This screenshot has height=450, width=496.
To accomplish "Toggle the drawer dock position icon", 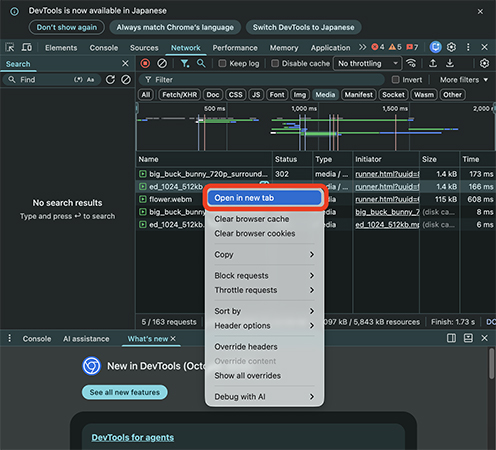I will point(468,338).
